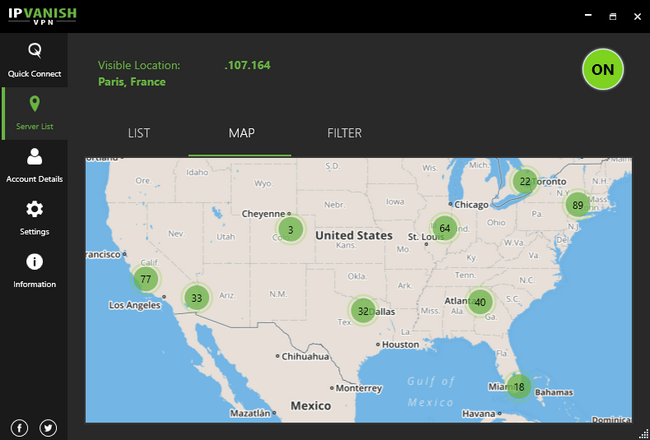Select the 32-server cluster at Dallas

(363, 311)
